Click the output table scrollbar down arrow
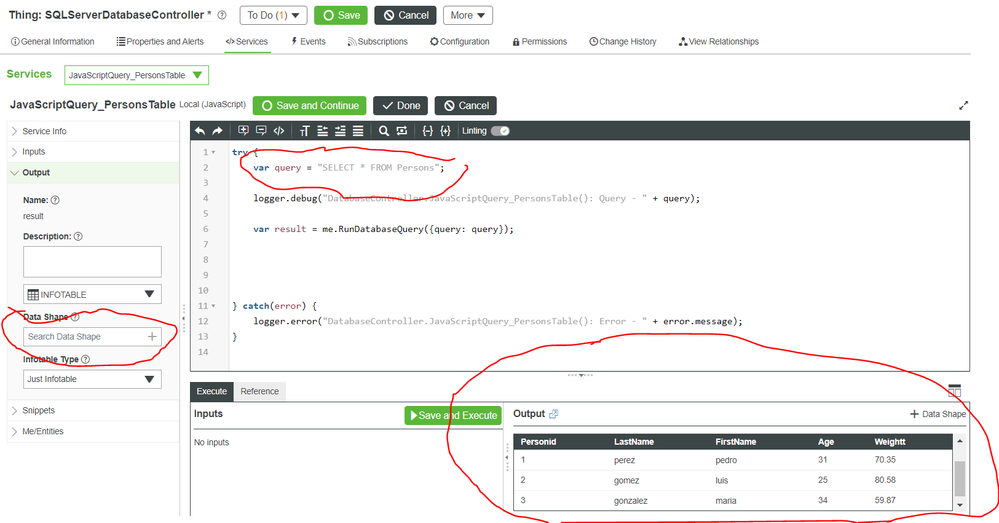The width and height of the screenshot is (999, 523). pos(959,505)
